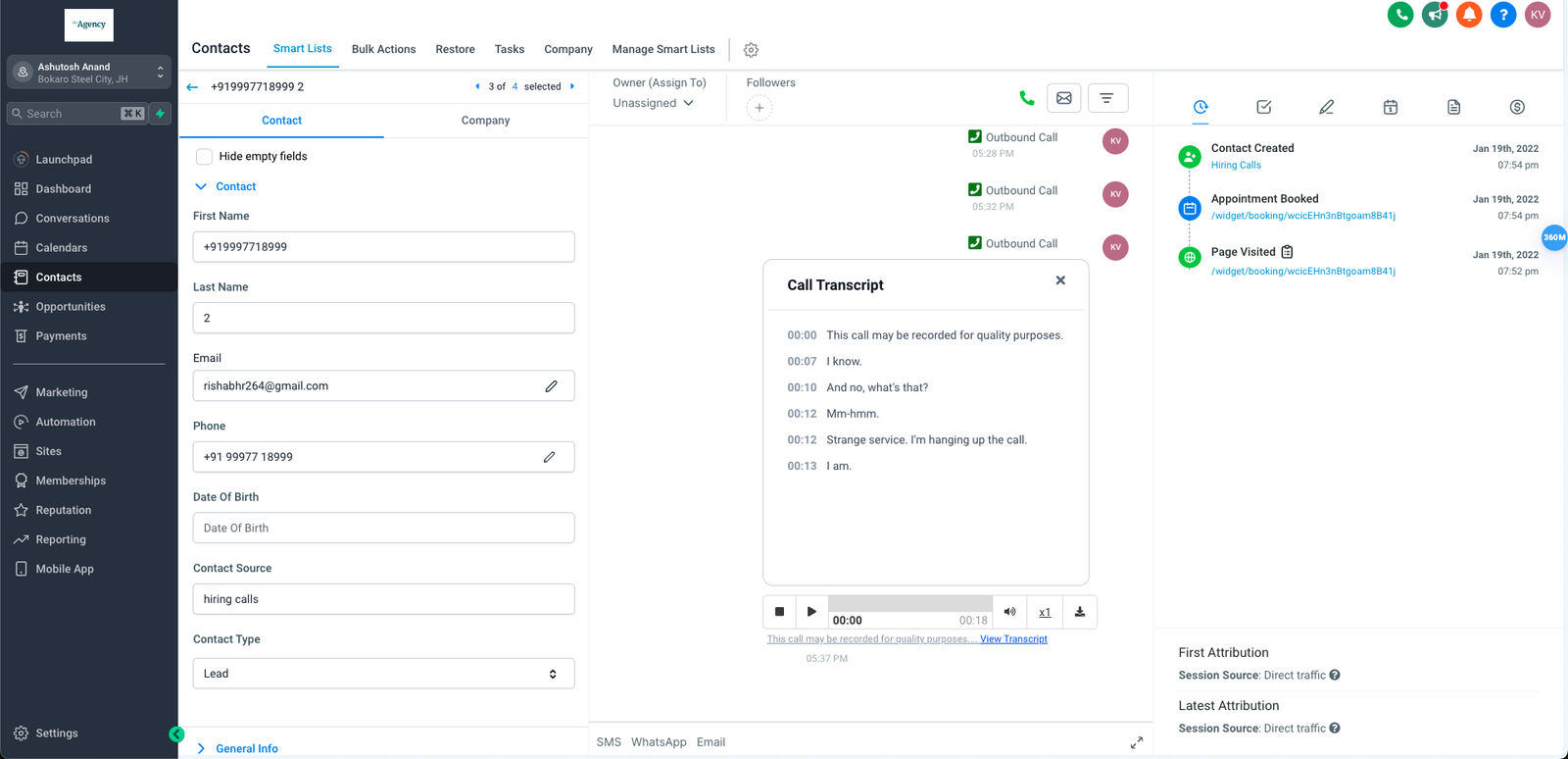
Task: Click the audio playback progress bar
Action: coord(909,604)
